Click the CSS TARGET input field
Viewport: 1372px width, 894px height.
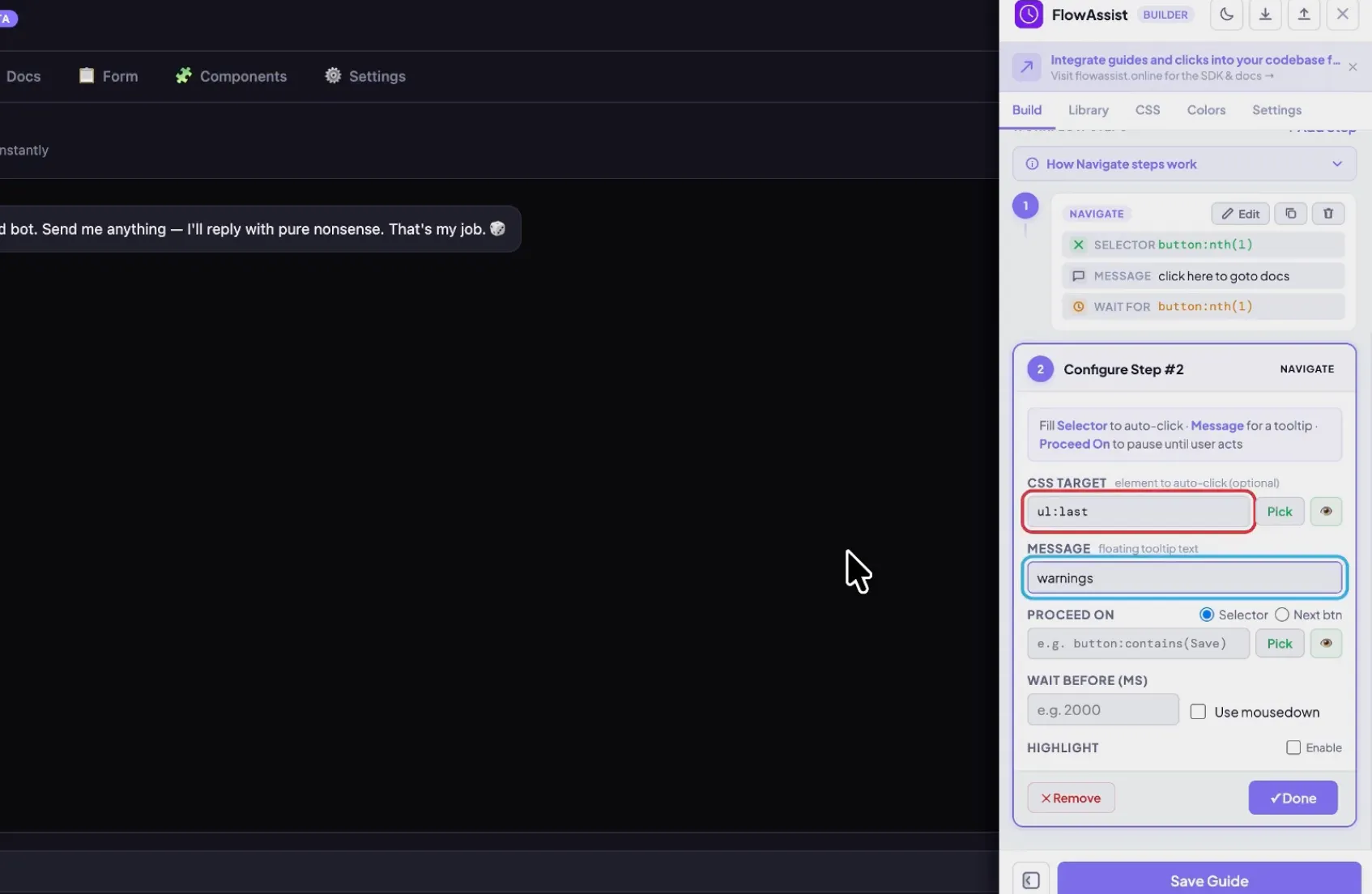[1138, 512]
